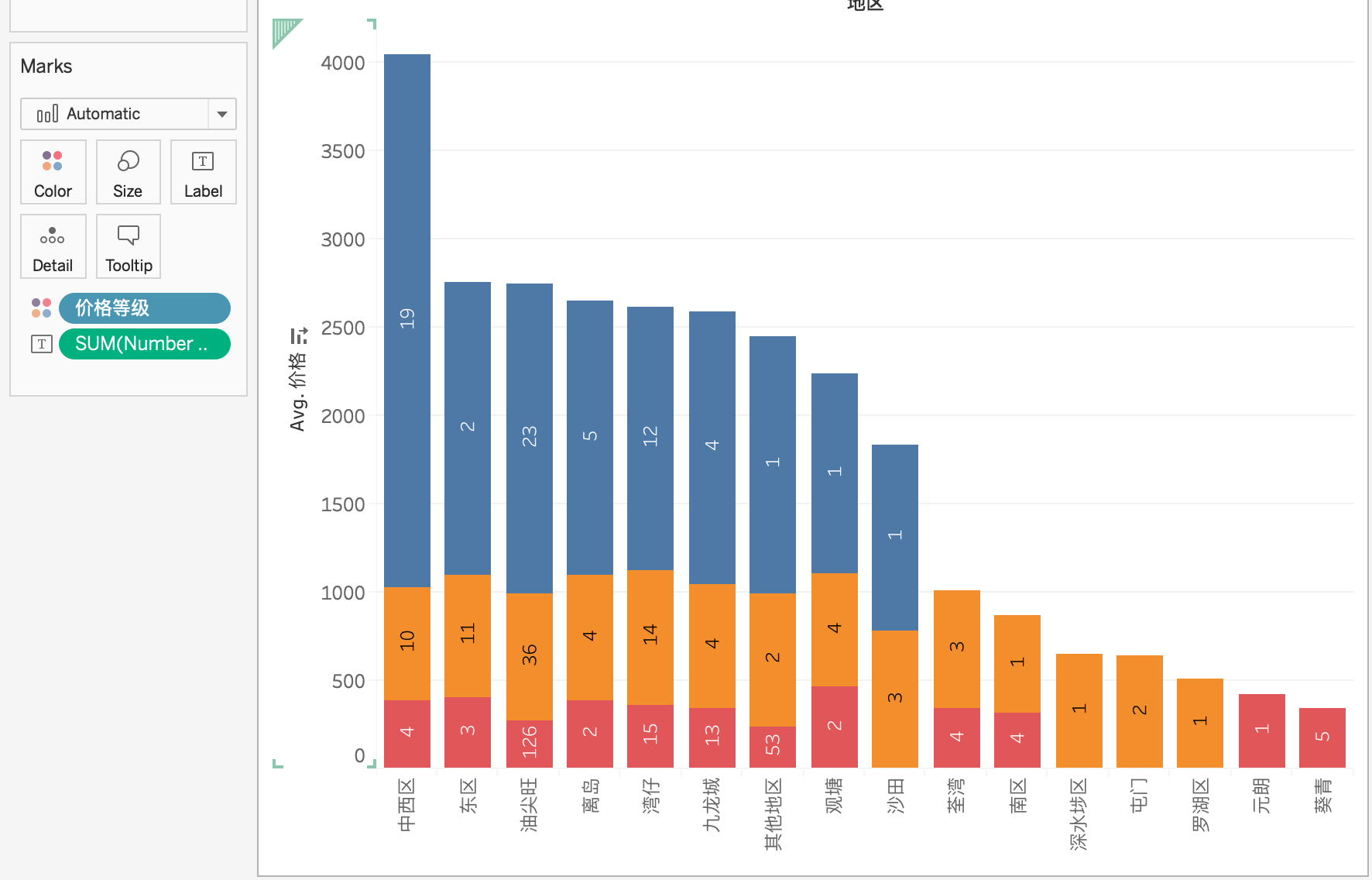Open the Detail marks card button
Image resolution: width=1372 pixels, height=880 pixels.
click(x=53, y=246)
